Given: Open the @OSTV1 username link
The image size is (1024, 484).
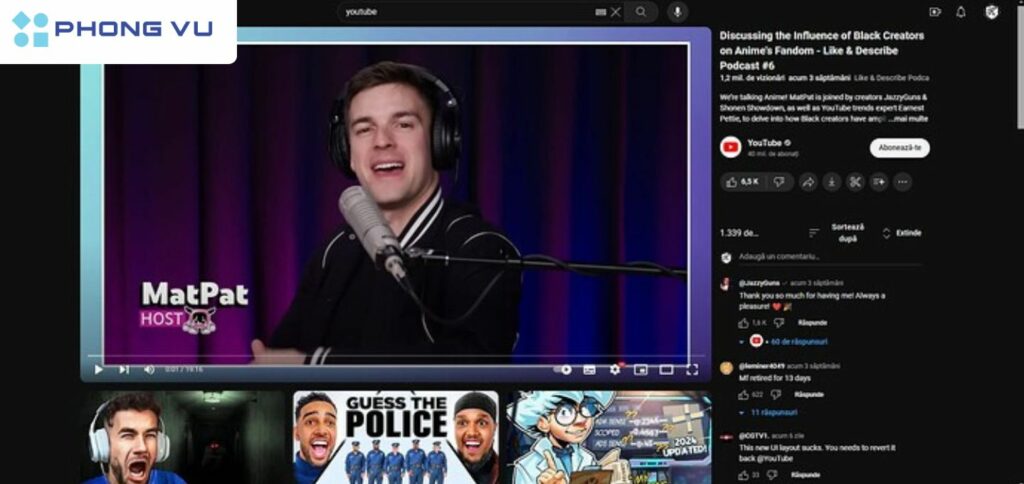Looking at the screenshot, I should 753,436.
